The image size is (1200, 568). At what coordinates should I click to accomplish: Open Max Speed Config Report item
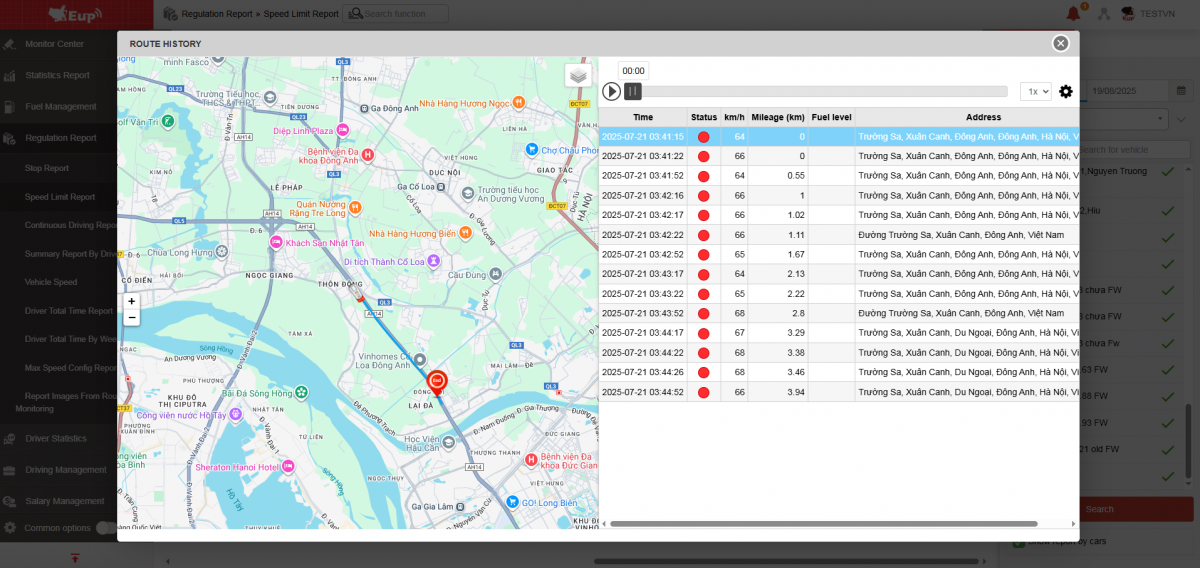pyautogui.click(x=70, y=368)
